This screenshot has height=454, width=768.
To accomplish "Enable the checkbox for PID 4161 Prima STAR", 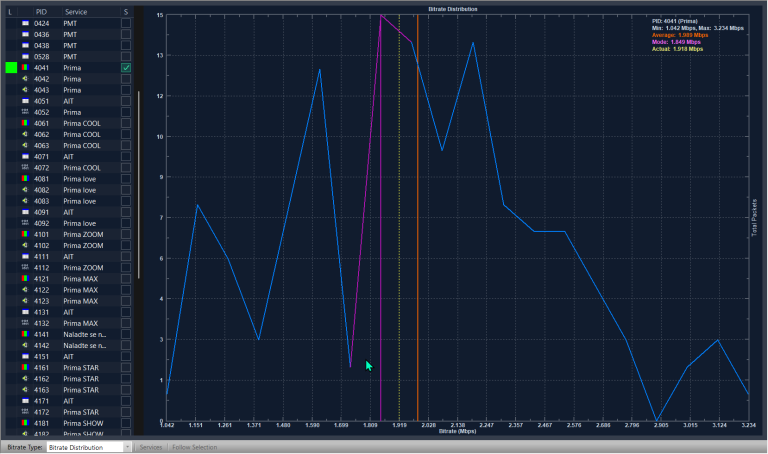I will [126, 367].
